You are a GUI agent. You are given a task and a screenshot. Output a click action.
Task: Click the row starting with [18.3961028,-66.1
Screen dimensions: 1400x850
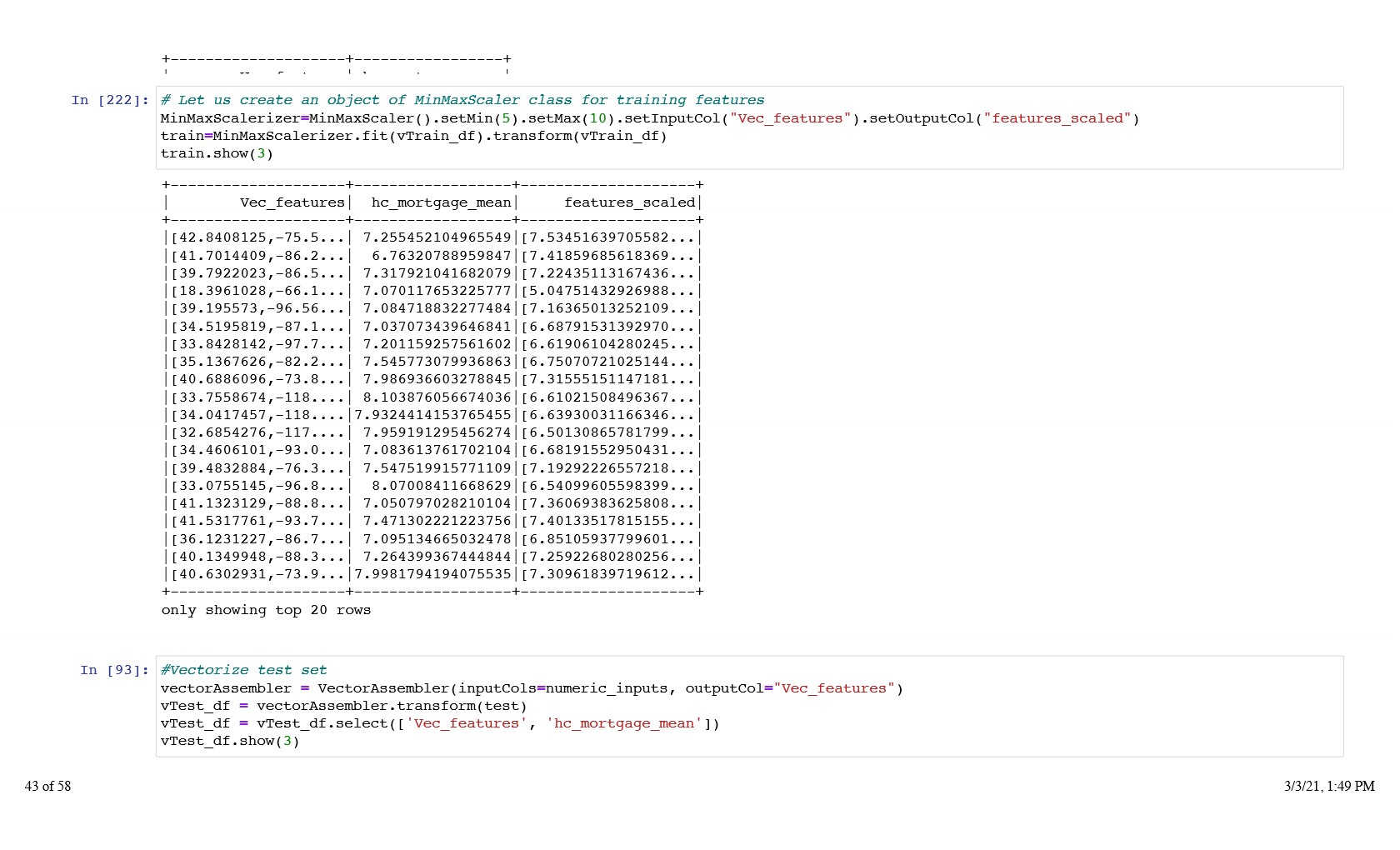[x=257, y=291]
